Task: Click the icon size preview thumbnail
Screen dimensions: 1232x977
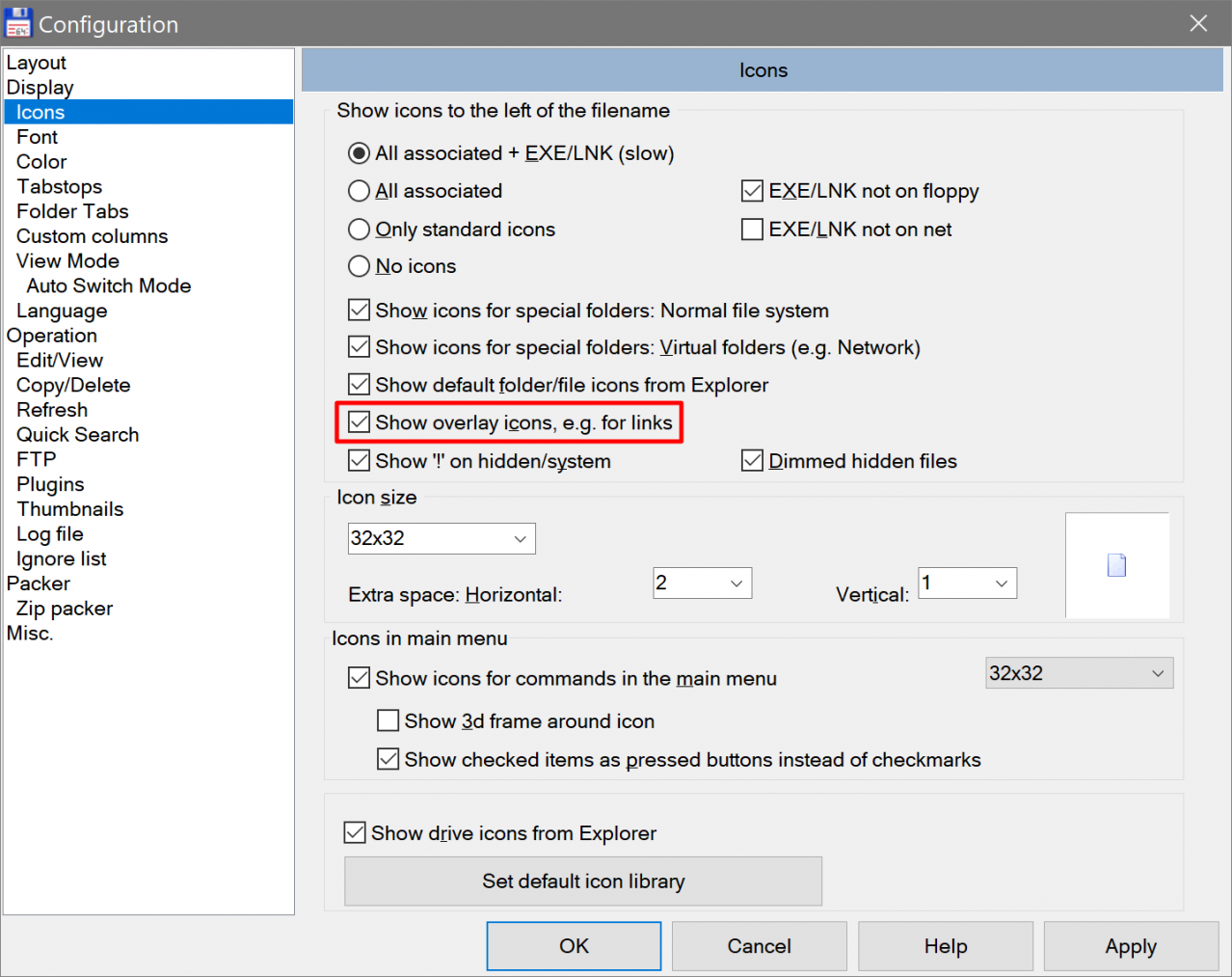Action: [x=1116, y=565]
